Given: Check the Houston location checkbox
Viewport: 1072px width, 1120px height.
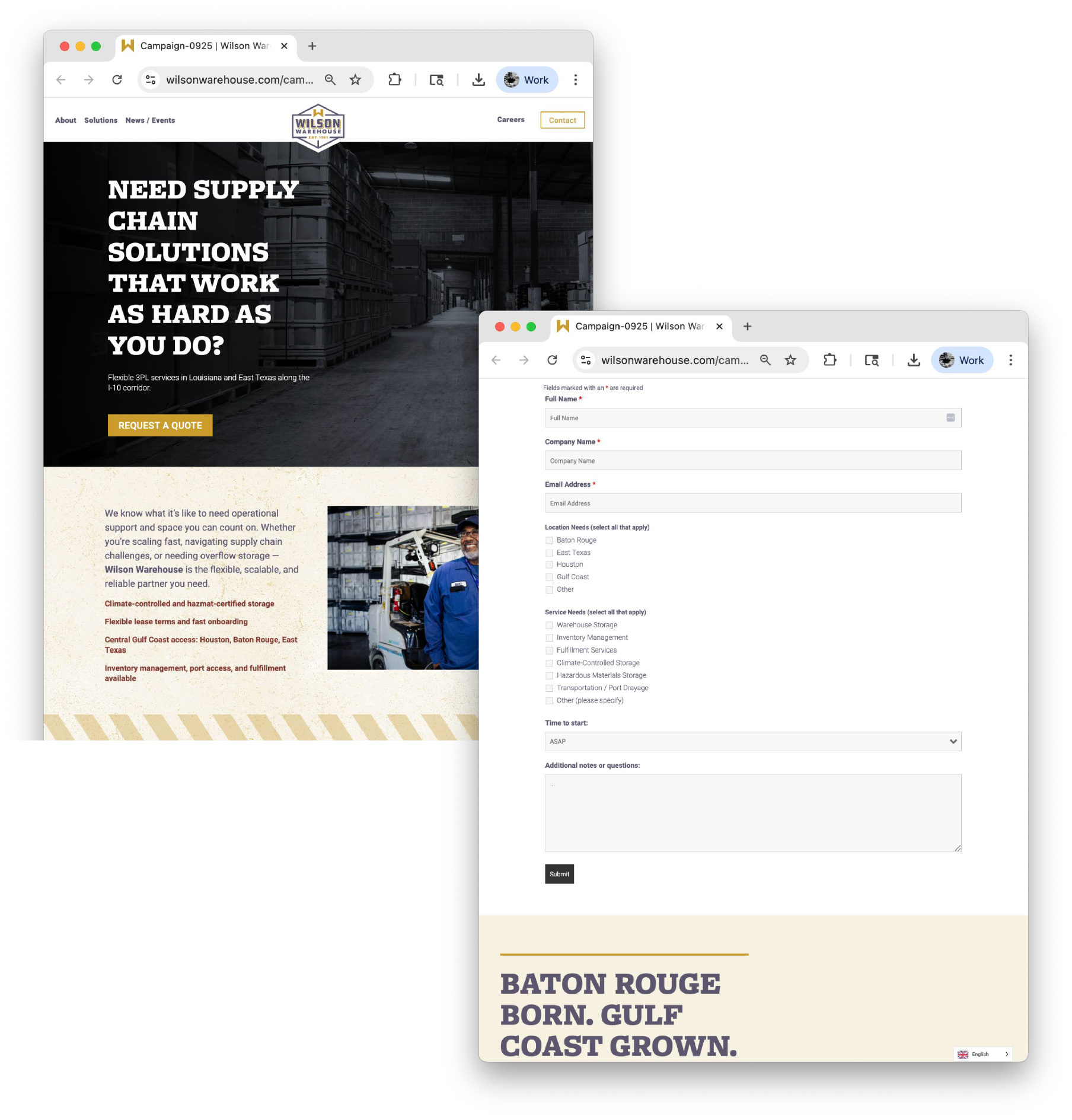Looking at the screenshot, I should tap(549, 565).
